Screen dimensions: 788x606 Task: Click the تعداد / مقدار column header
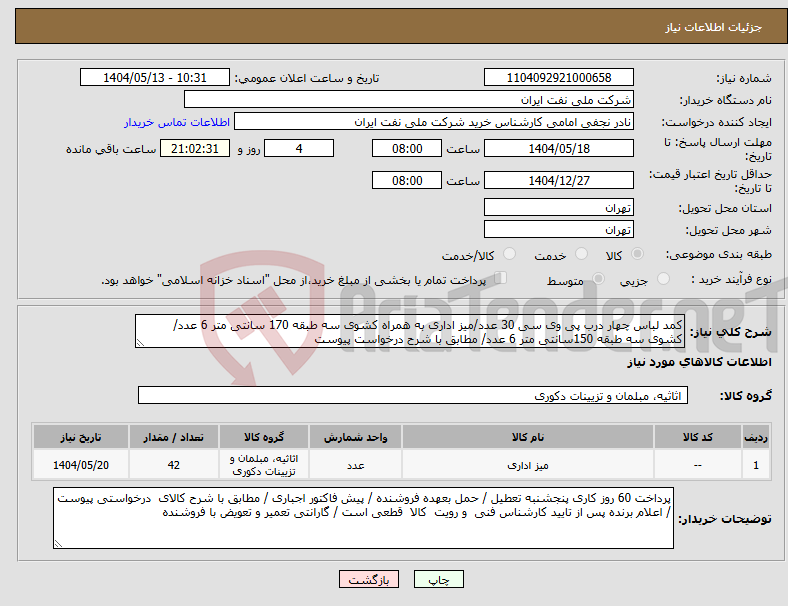click(x=173, y=437)
